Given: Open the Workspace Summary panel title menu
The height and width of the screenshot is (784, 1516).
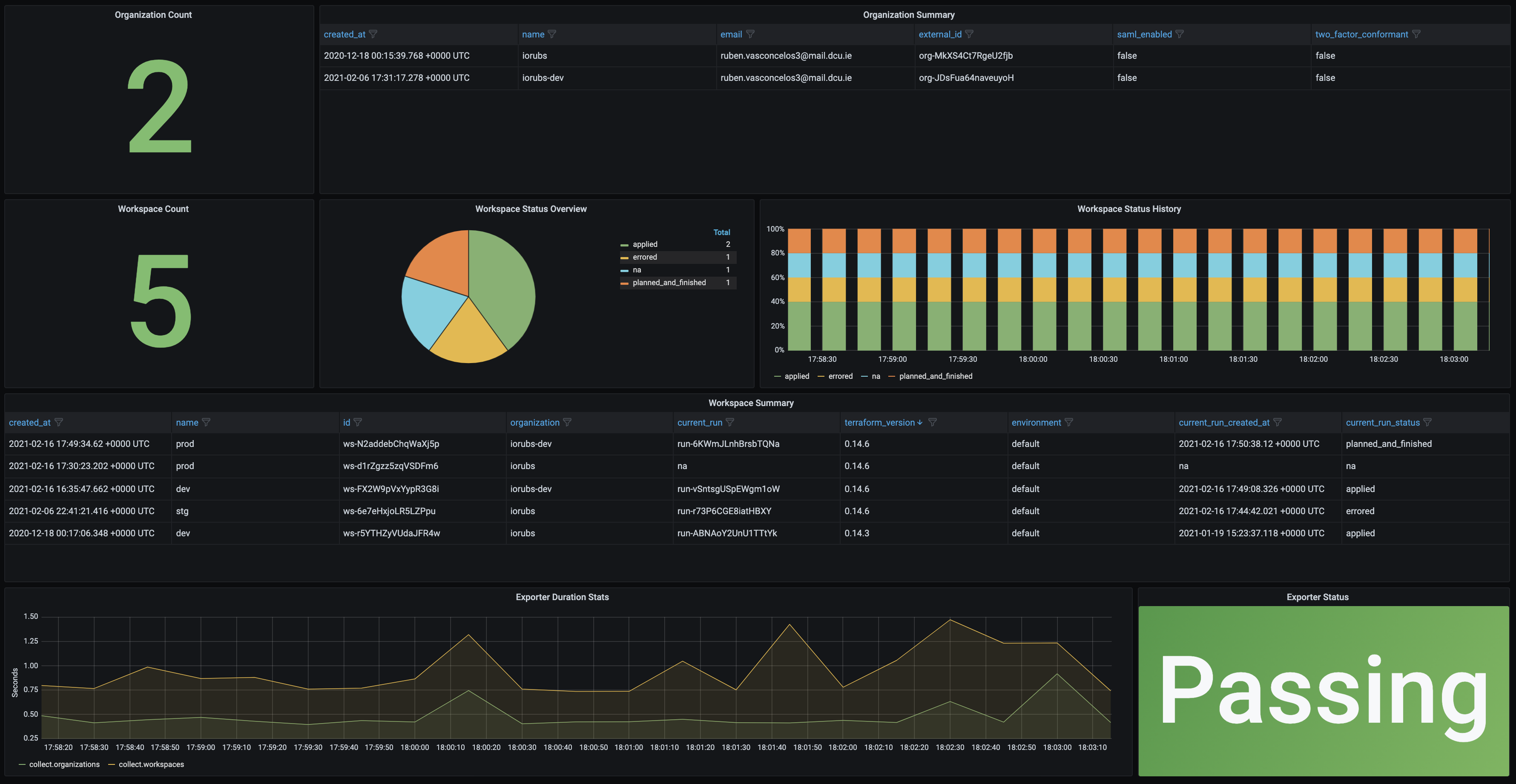Looking at the screenshot, I should pos(751,403).
